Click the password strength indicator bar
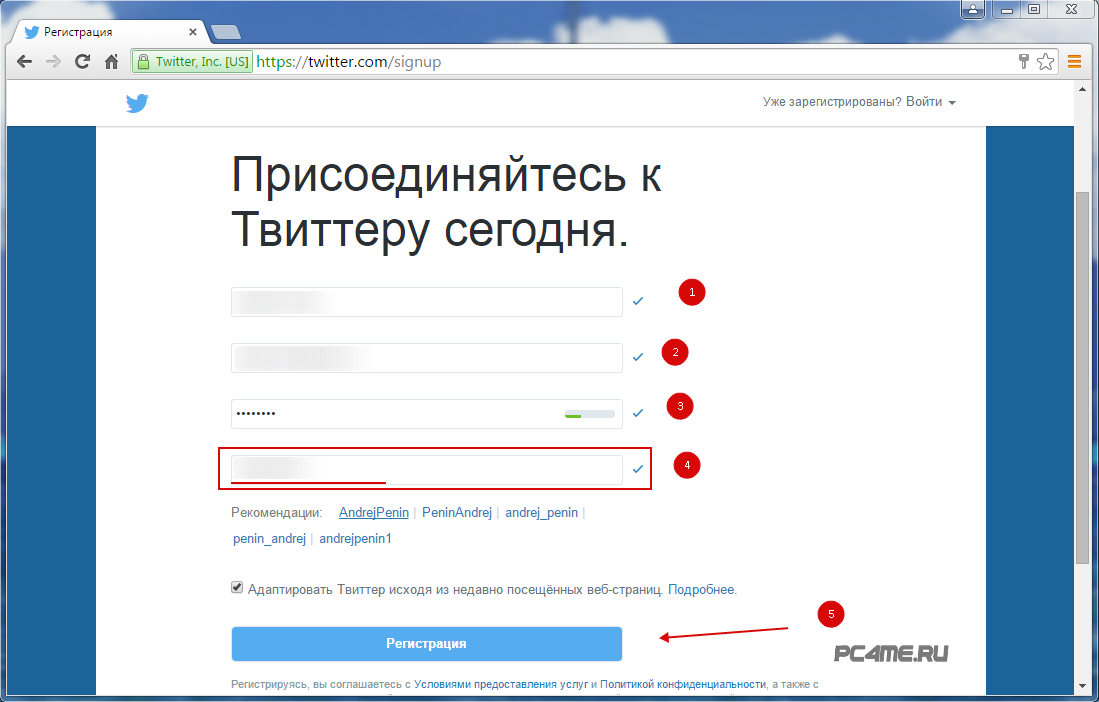This screenshot has height=702, width=1099. tap(589, 415)
